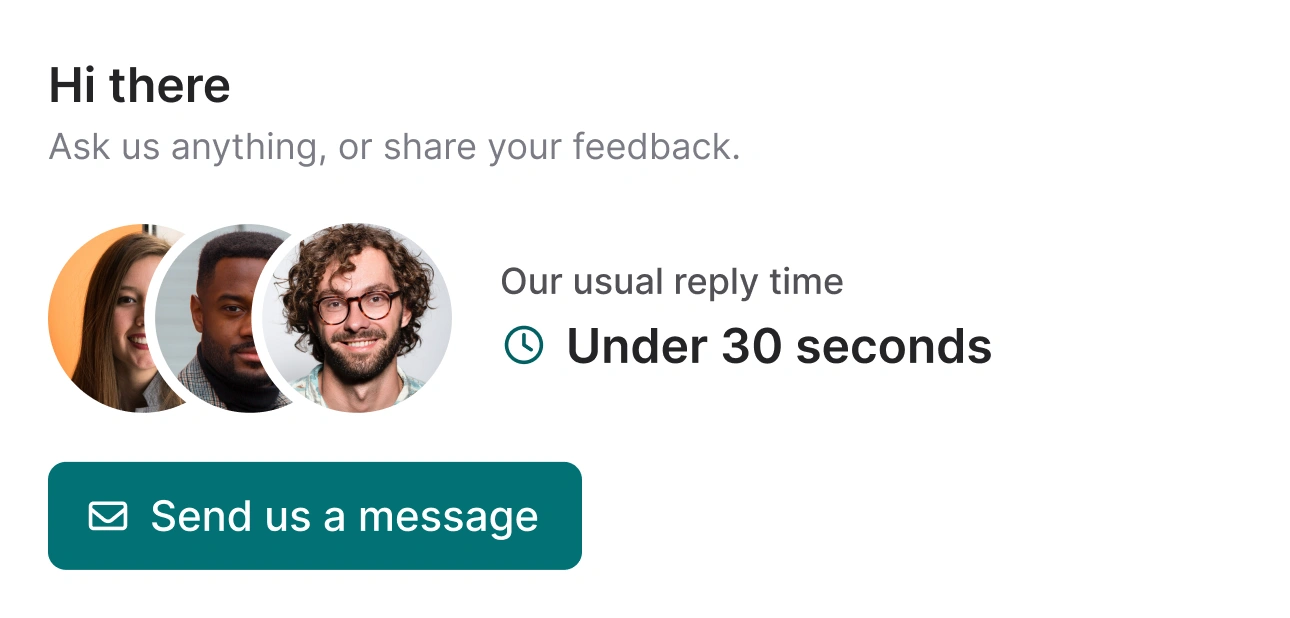This screenshot has width=1290, height=618.
Task: Click the "Under 30 seconds" reply time text
Action: pos(778,346)
